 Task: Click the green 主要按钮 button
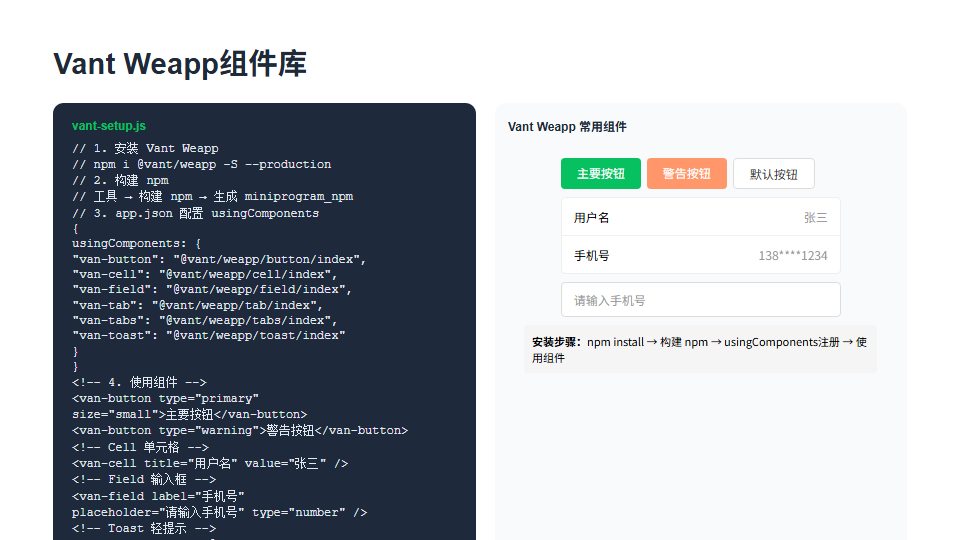click(601, 174)
